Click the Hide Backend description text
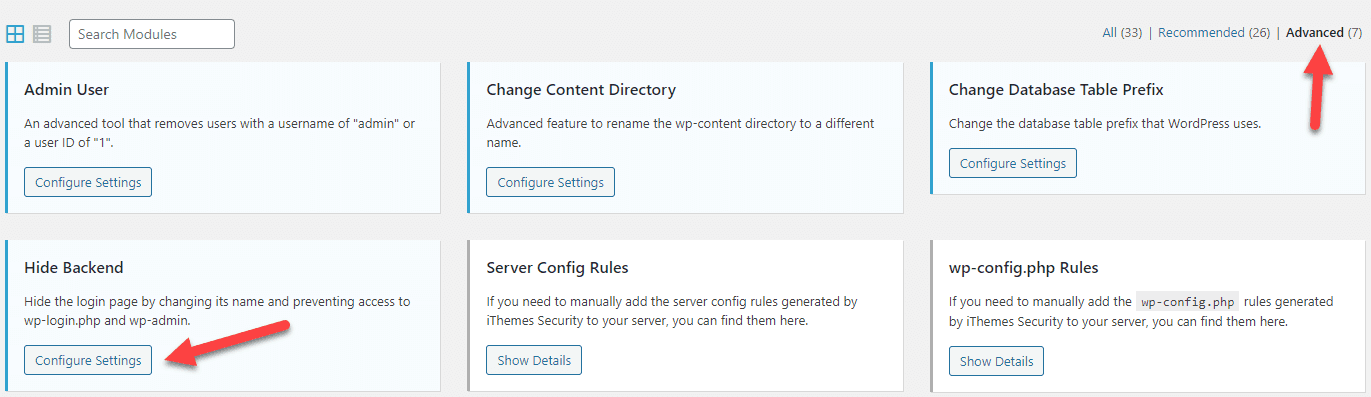 point(217,311)
